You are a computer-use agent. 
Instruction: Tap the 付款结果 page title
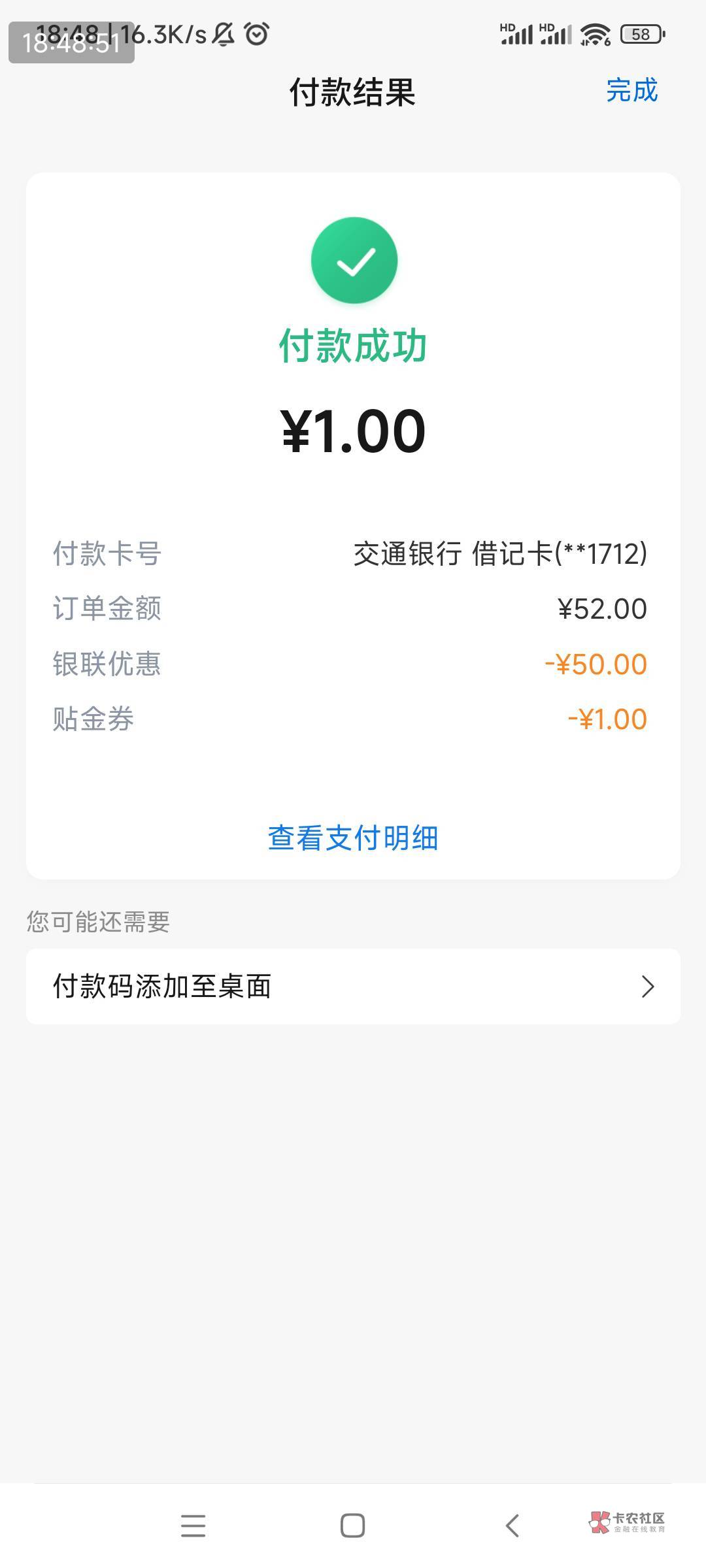click(x=352, y=91)
